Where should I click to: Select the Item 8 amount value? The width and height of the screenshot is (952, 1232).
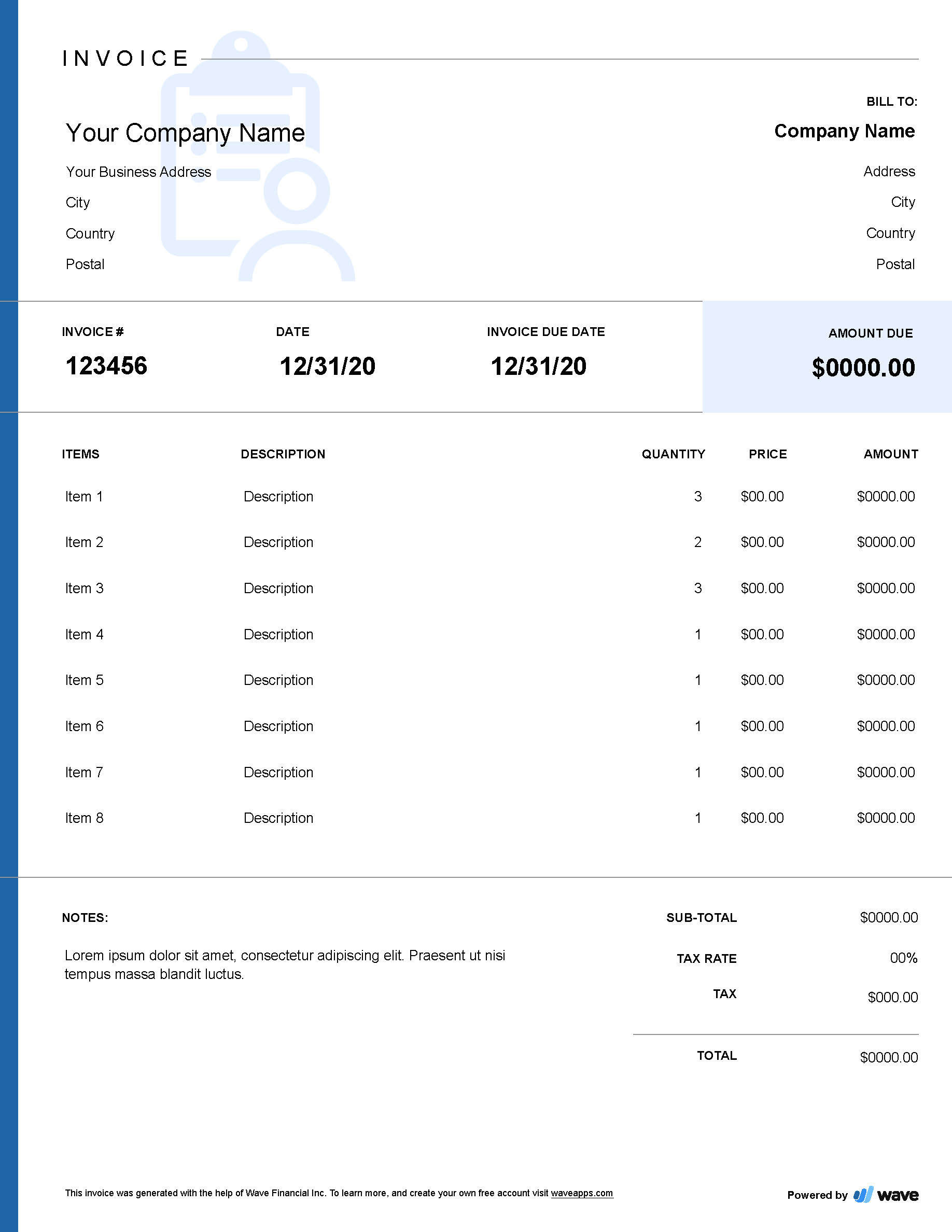pos(886,818)
